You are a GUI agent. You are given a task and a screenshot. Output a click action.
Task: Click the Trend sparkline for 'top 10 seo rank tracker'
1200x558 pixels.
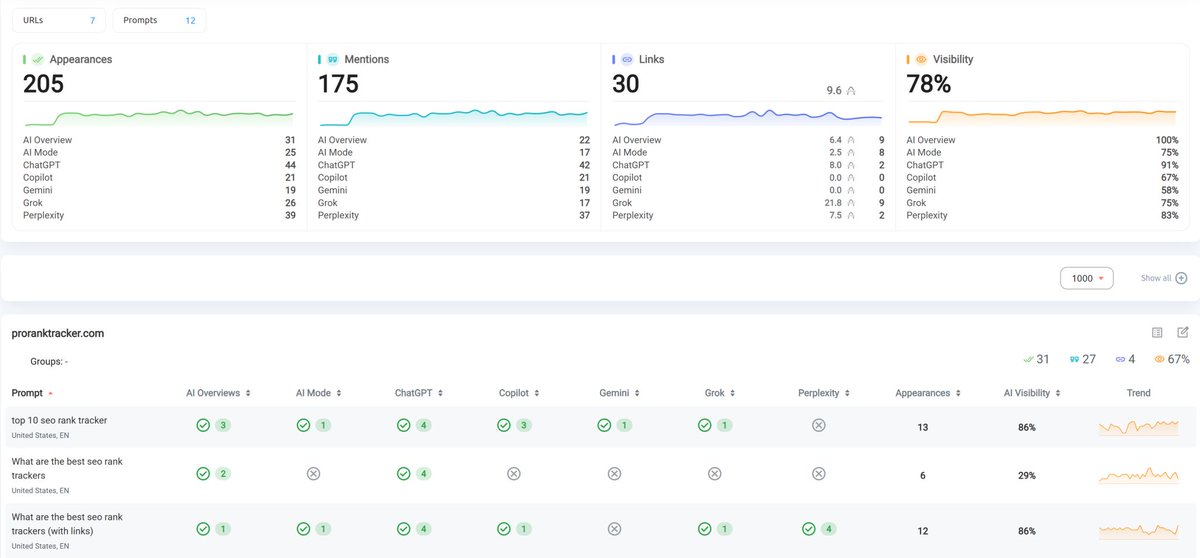point(1139,427)
